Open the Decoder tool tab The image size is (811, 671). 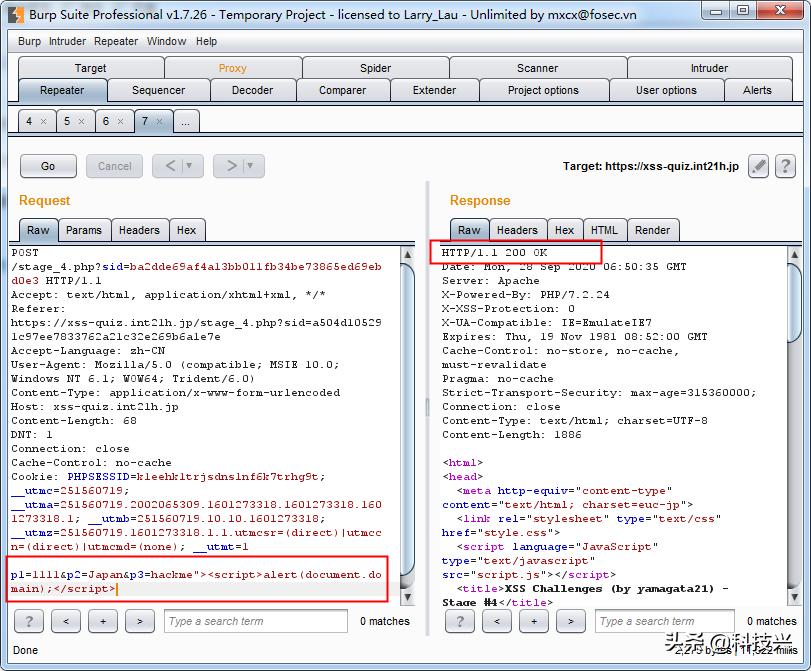point(252,90)
